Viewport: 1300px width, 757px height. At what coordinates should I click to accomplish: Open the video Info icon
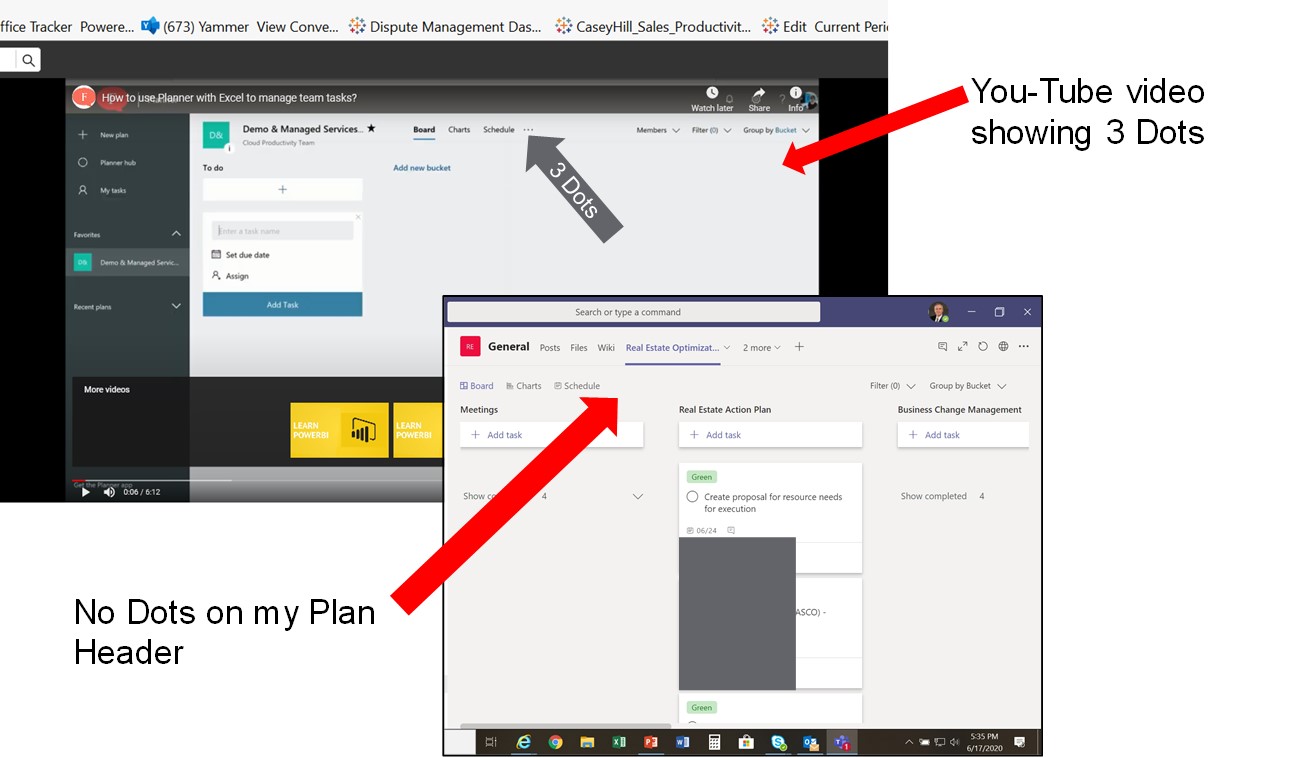(x=796, y=93)
